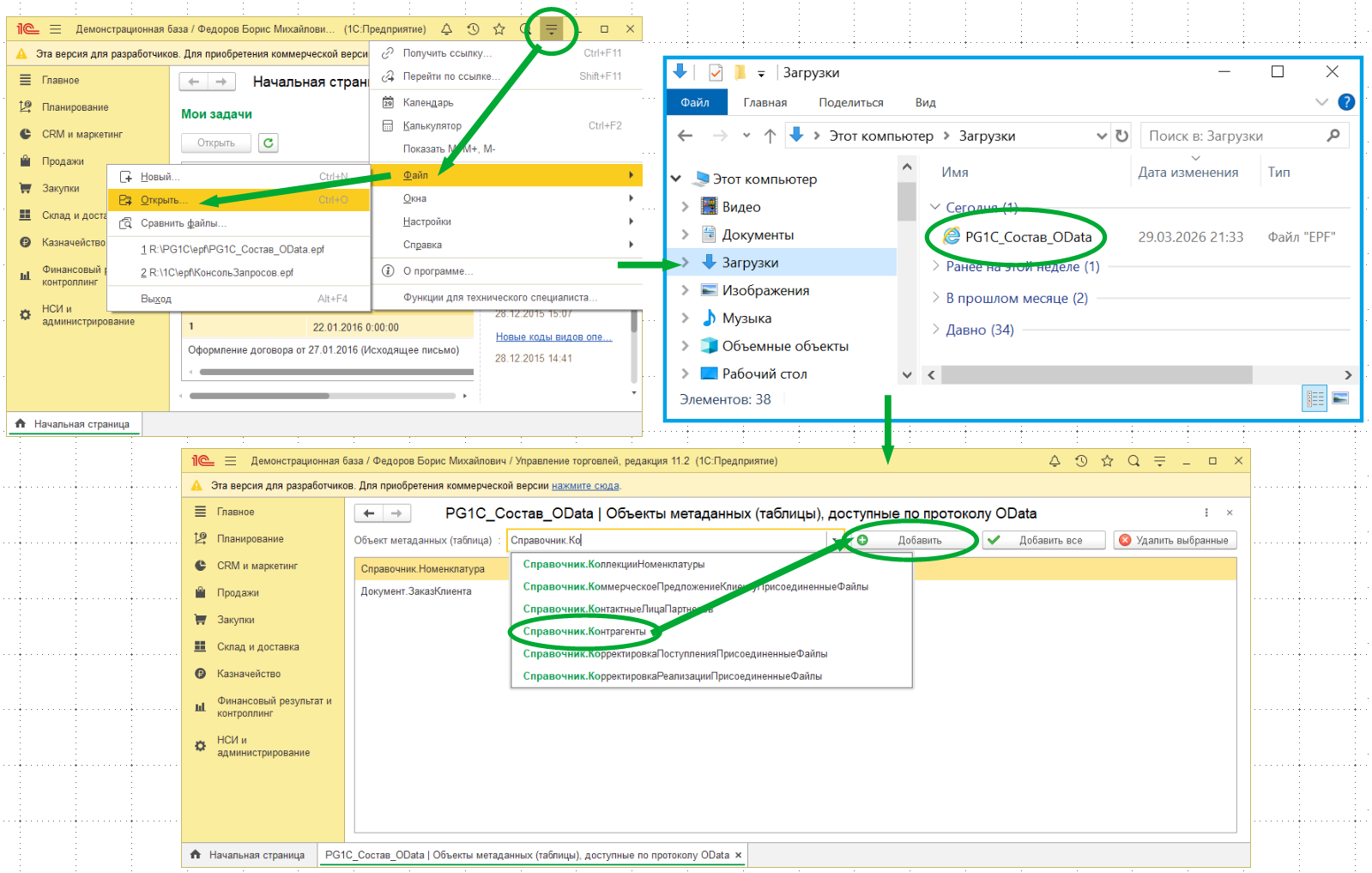This screenshot has width=1372, height=873.
Task: Choose О программе... in service menu
Action: [x=506, y=271]
